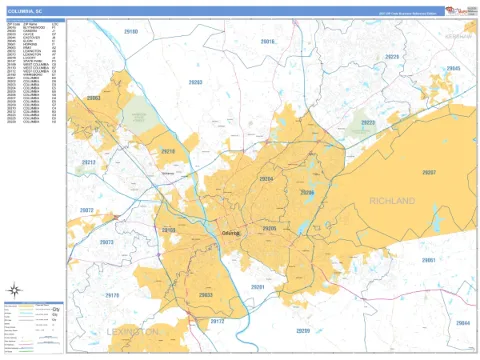Click the KERSHAW county label
The image size is (480, 360).
(x=458, y=36)
